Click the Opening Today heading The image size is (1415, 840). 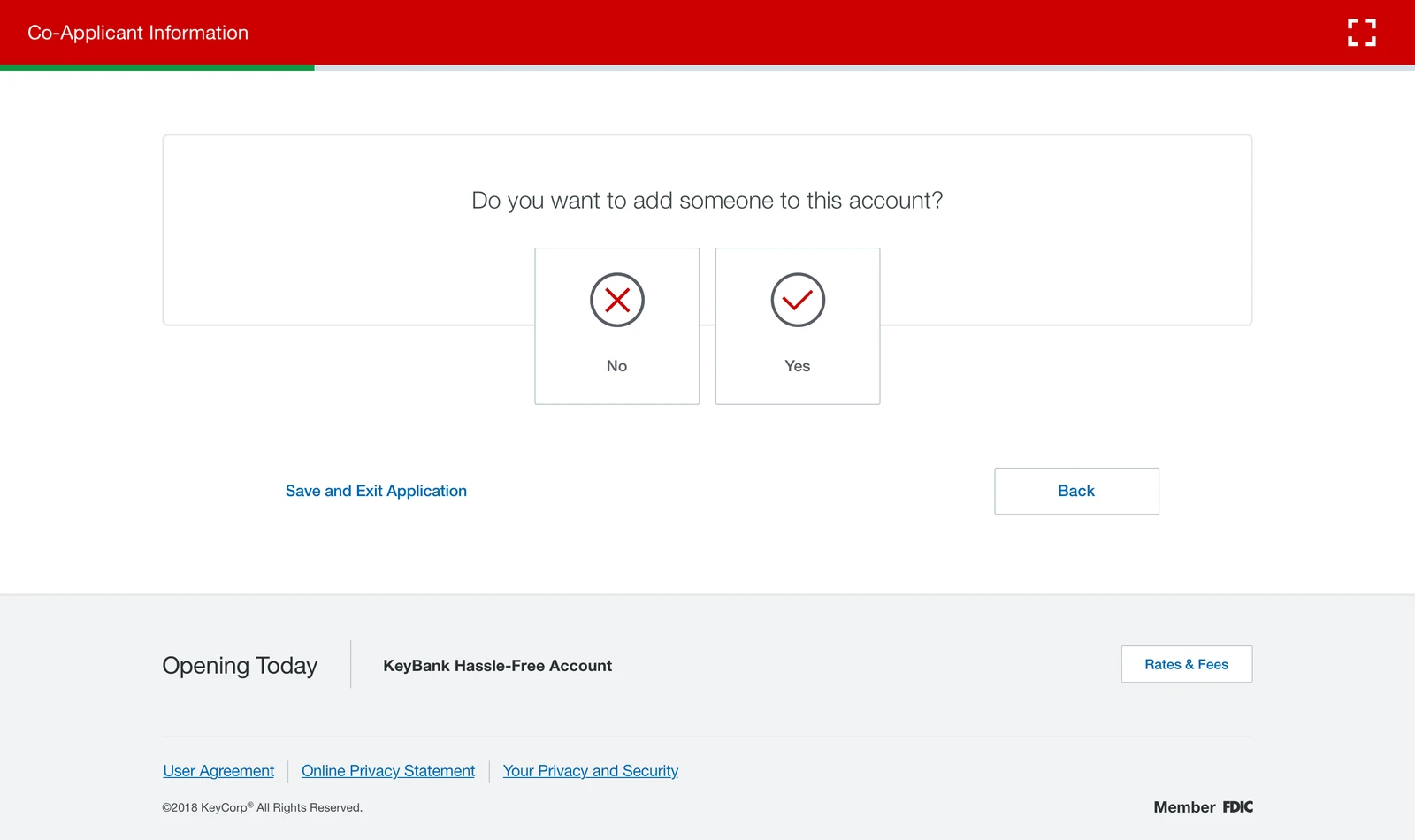(x=240, y=666)
